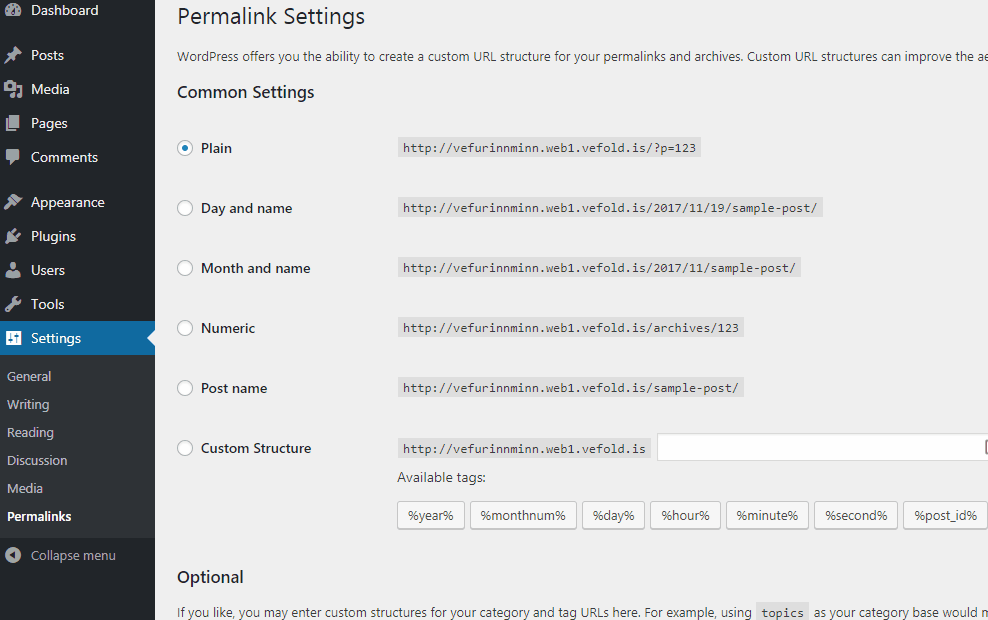This screenshot has height=620, width=988.
Task: Enable the Numeric permalink structure
Action: point(185,328)
